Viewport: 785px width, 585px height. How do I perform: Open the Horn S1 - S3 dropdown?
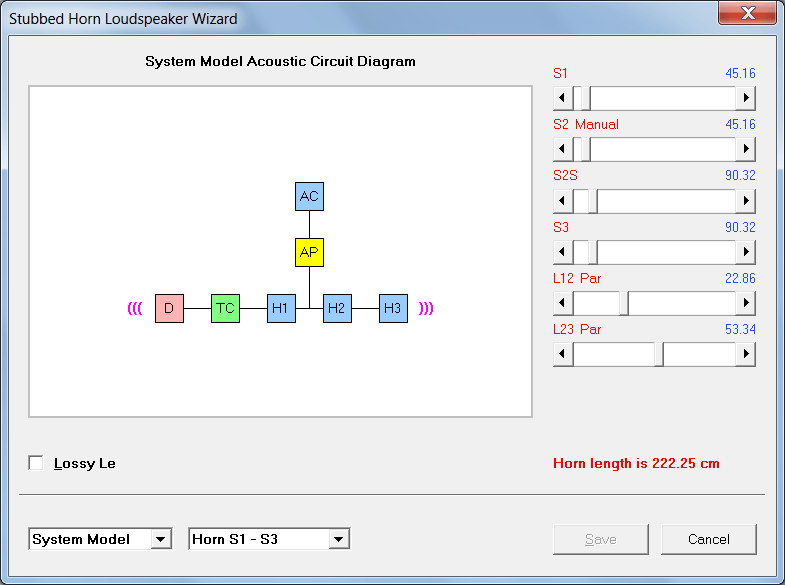pos(339,539)
